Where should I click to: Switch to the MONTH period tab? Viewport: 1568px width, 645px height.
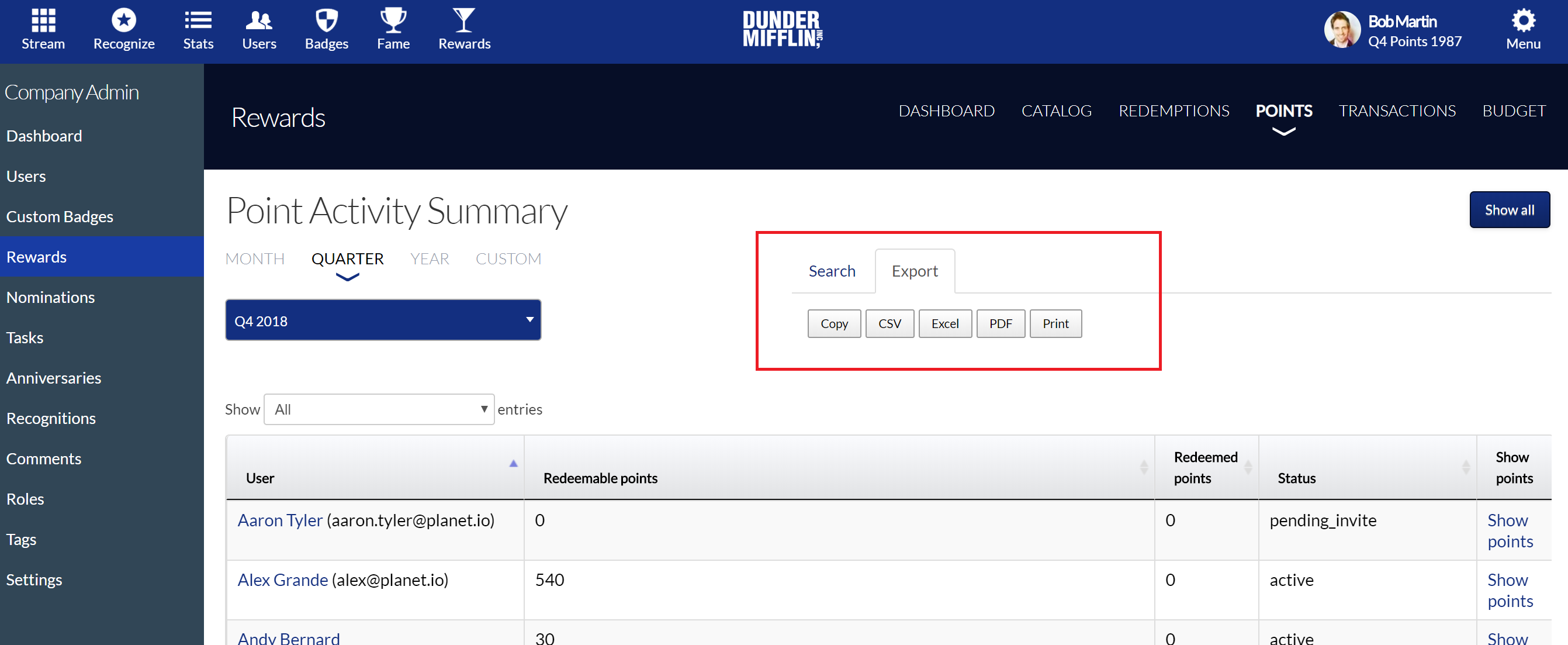[255, 259]
